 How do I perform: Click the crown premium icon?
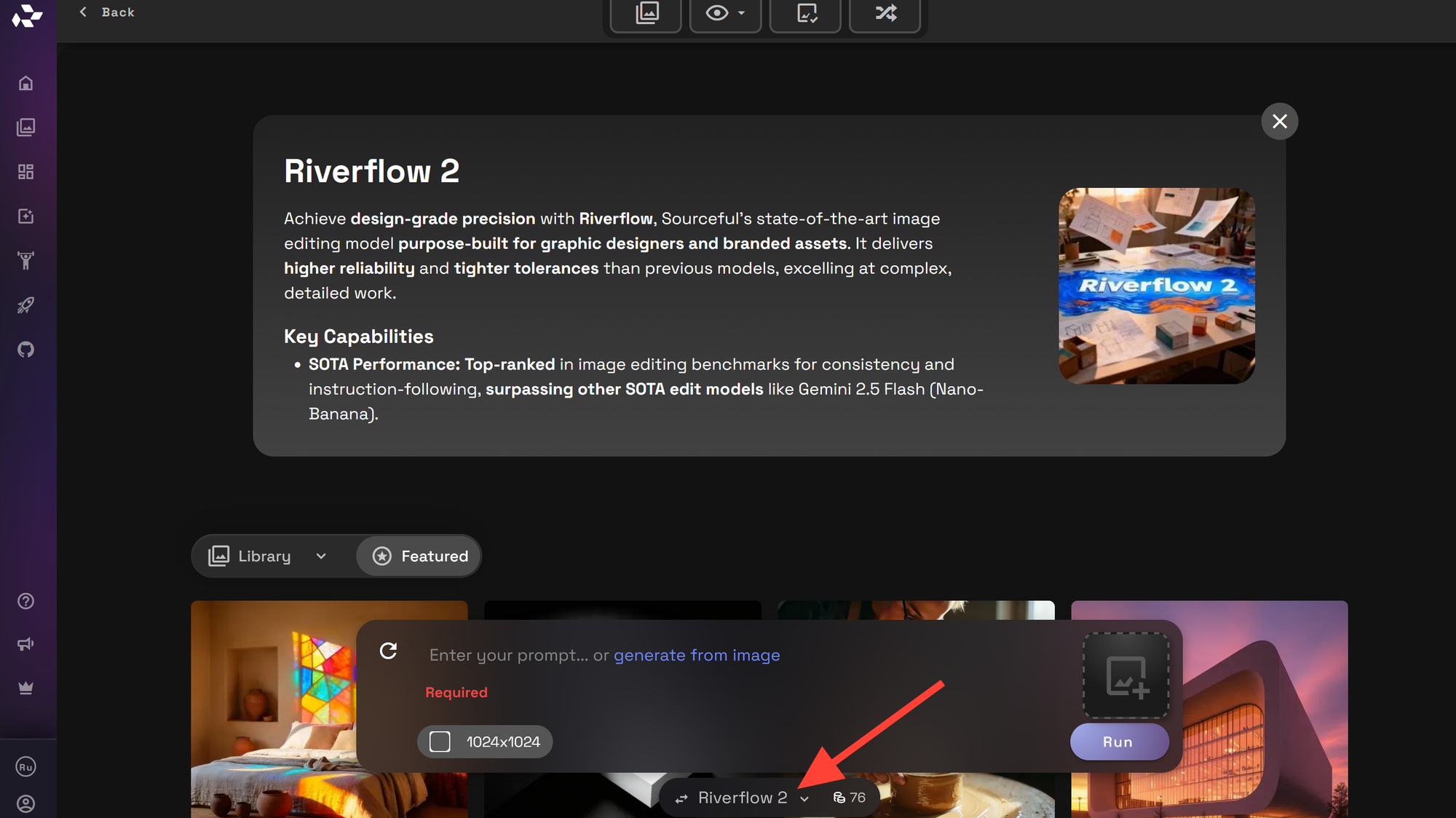[x=25, y=688]
